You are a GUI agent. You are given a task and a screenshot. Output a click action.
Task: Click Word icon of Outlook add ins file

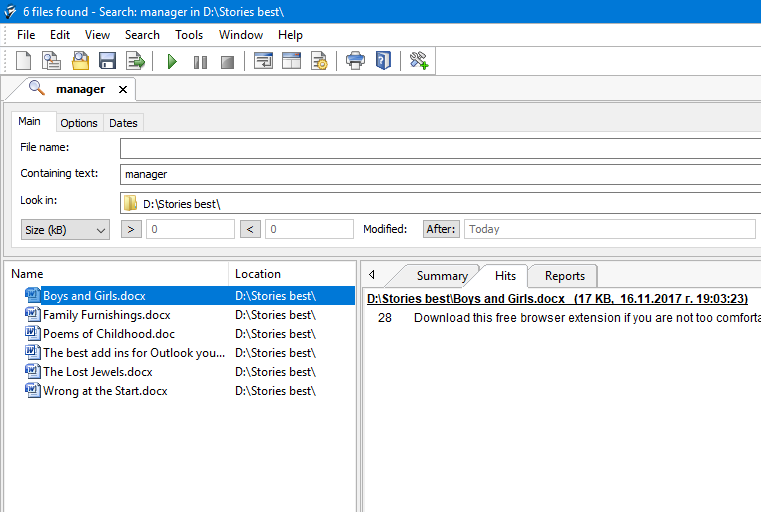(x=33, y=352)
